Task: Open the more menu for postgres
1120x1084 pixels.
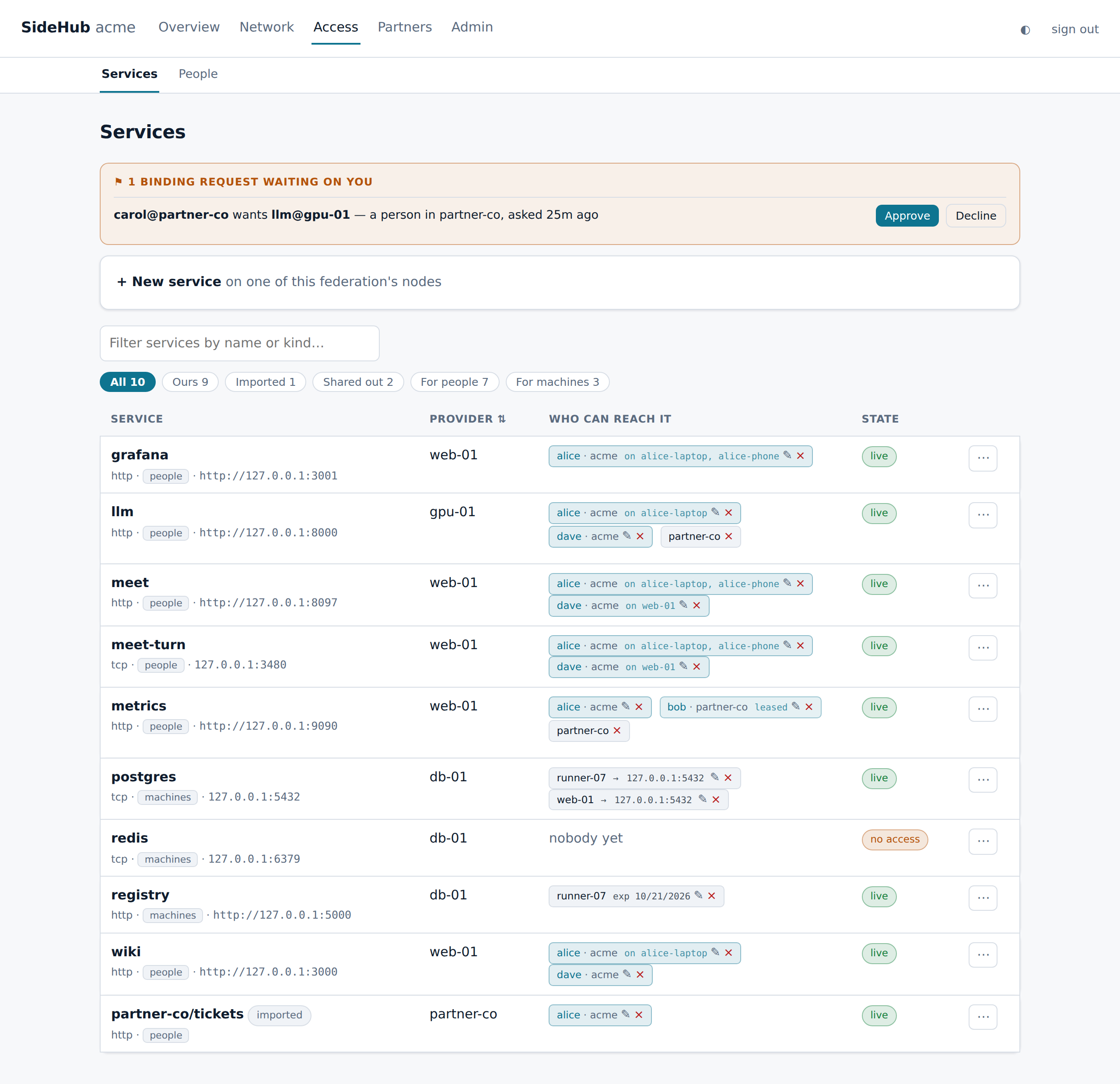Action: tap(983, 780)
